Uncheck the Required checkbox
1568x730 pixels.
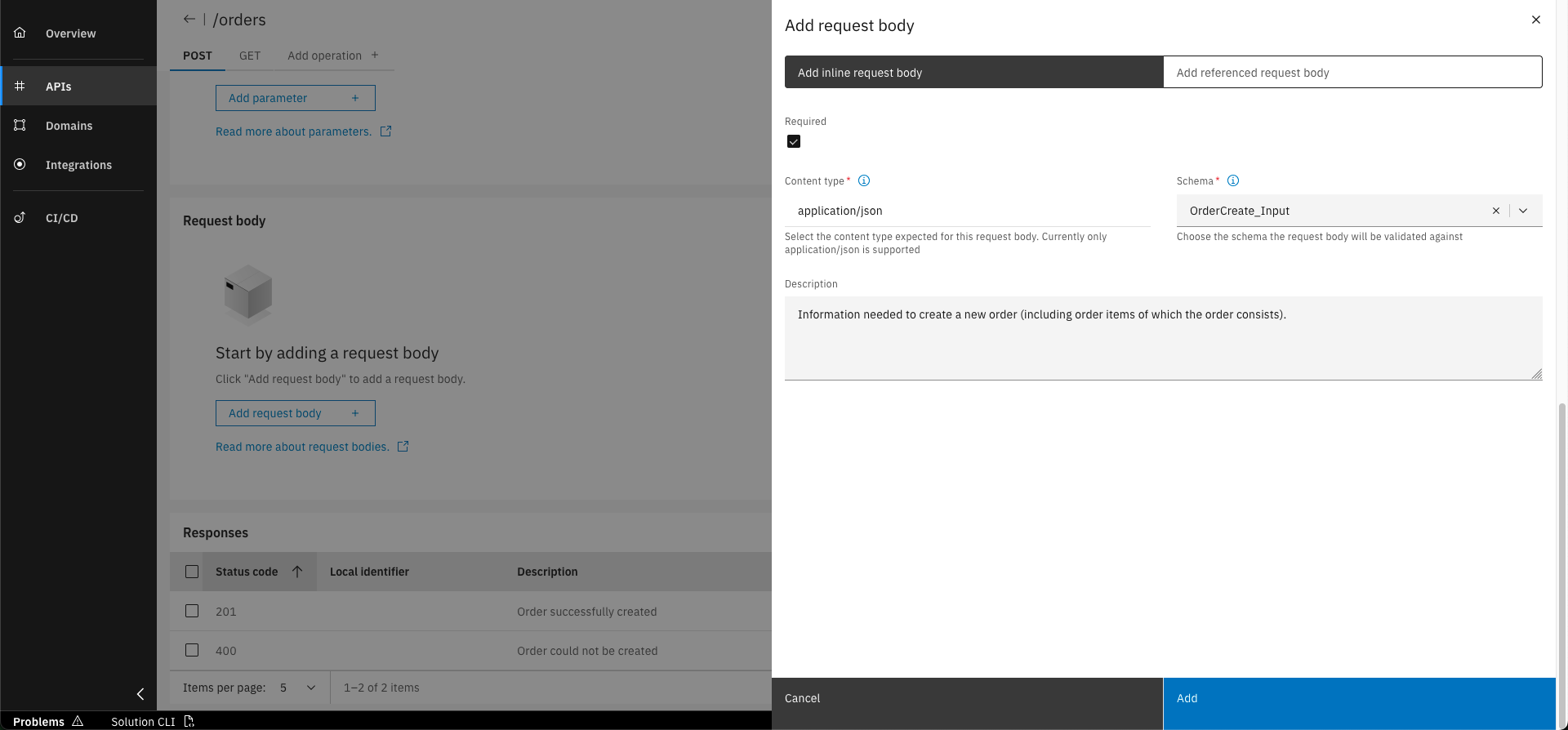[794, 141]
